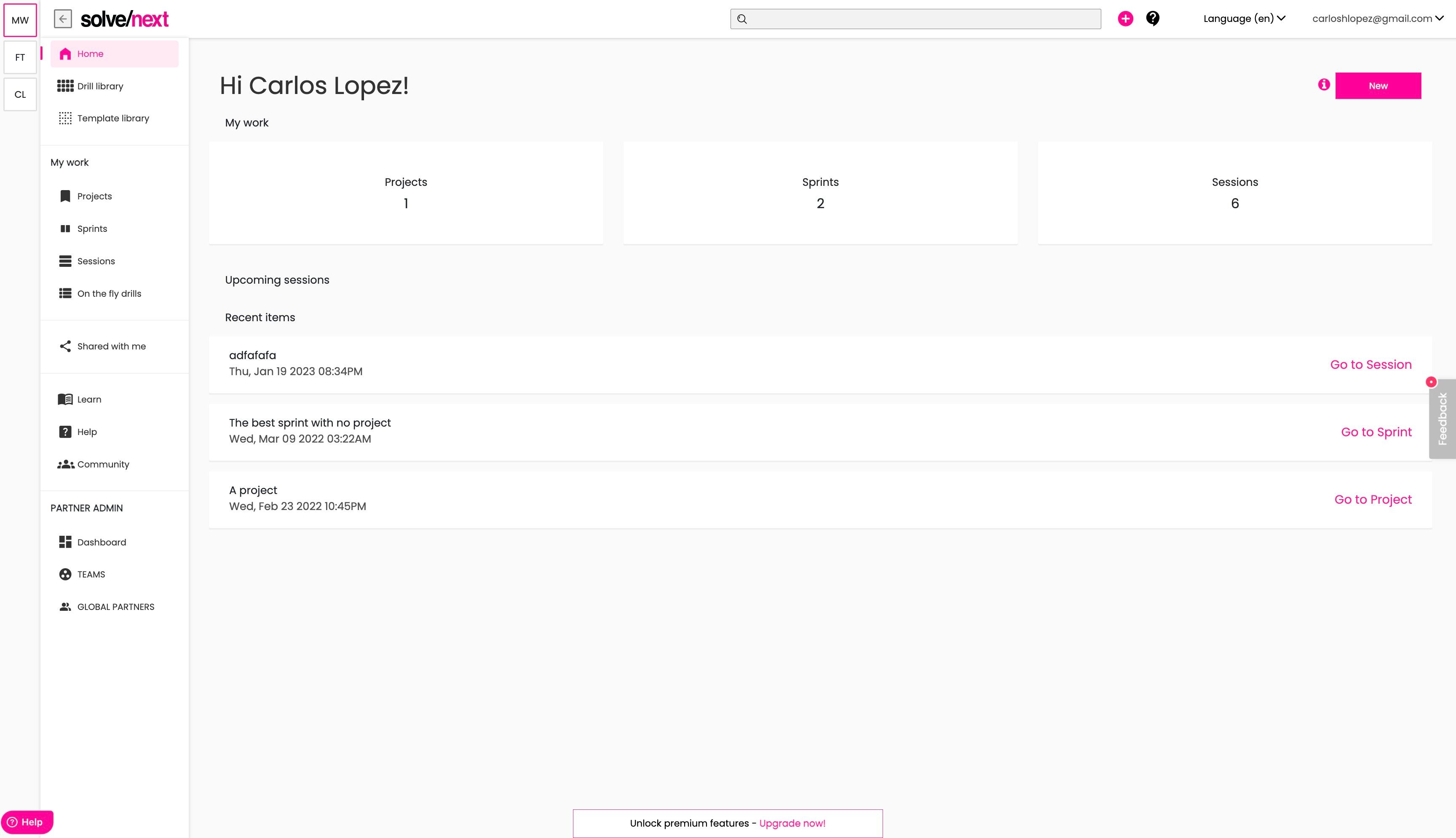Open the On the fly drills section

(x=109, y=293)
